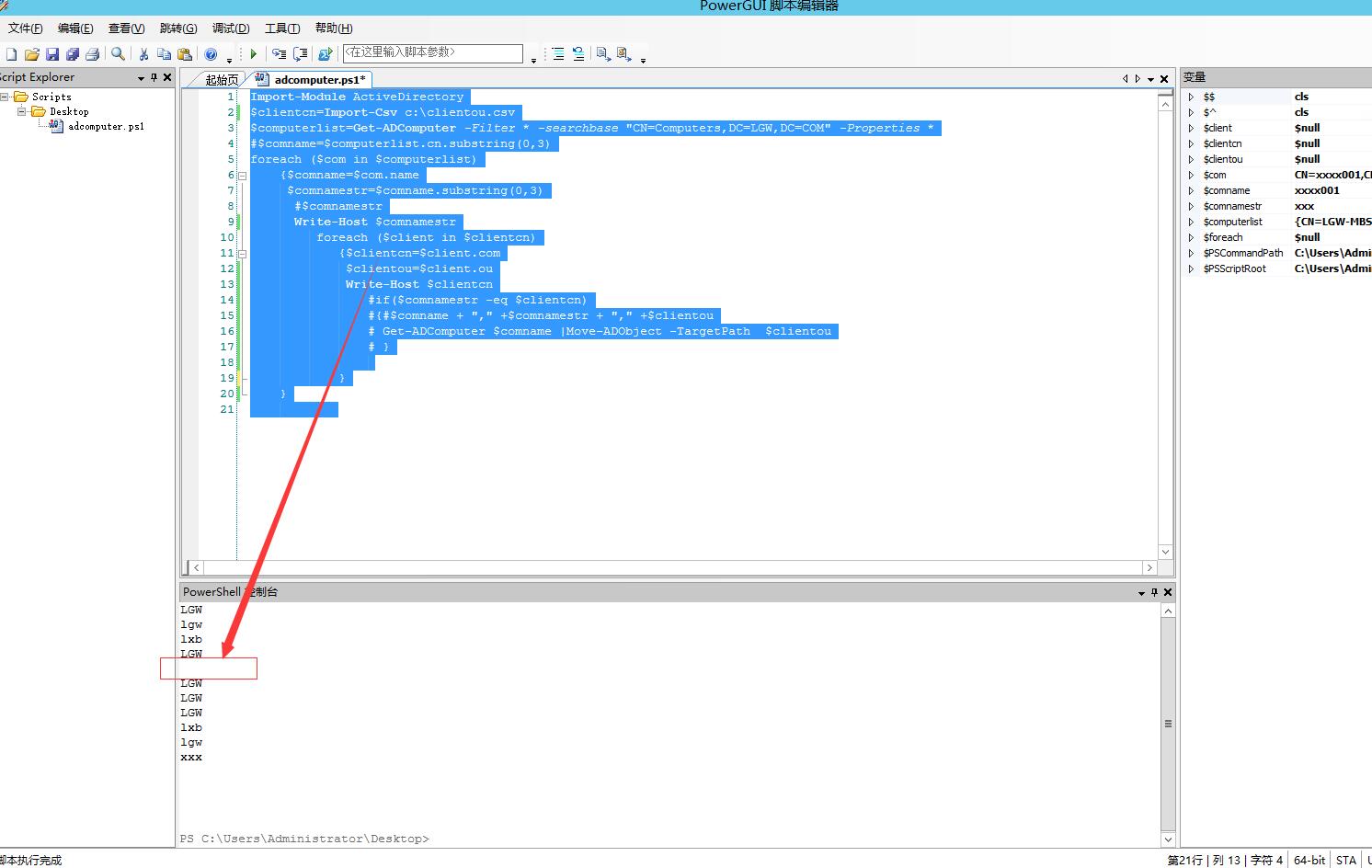Open help via blue question mark icon
The height and width of the screenshot is (868, 1372).
tap(211, 54)
